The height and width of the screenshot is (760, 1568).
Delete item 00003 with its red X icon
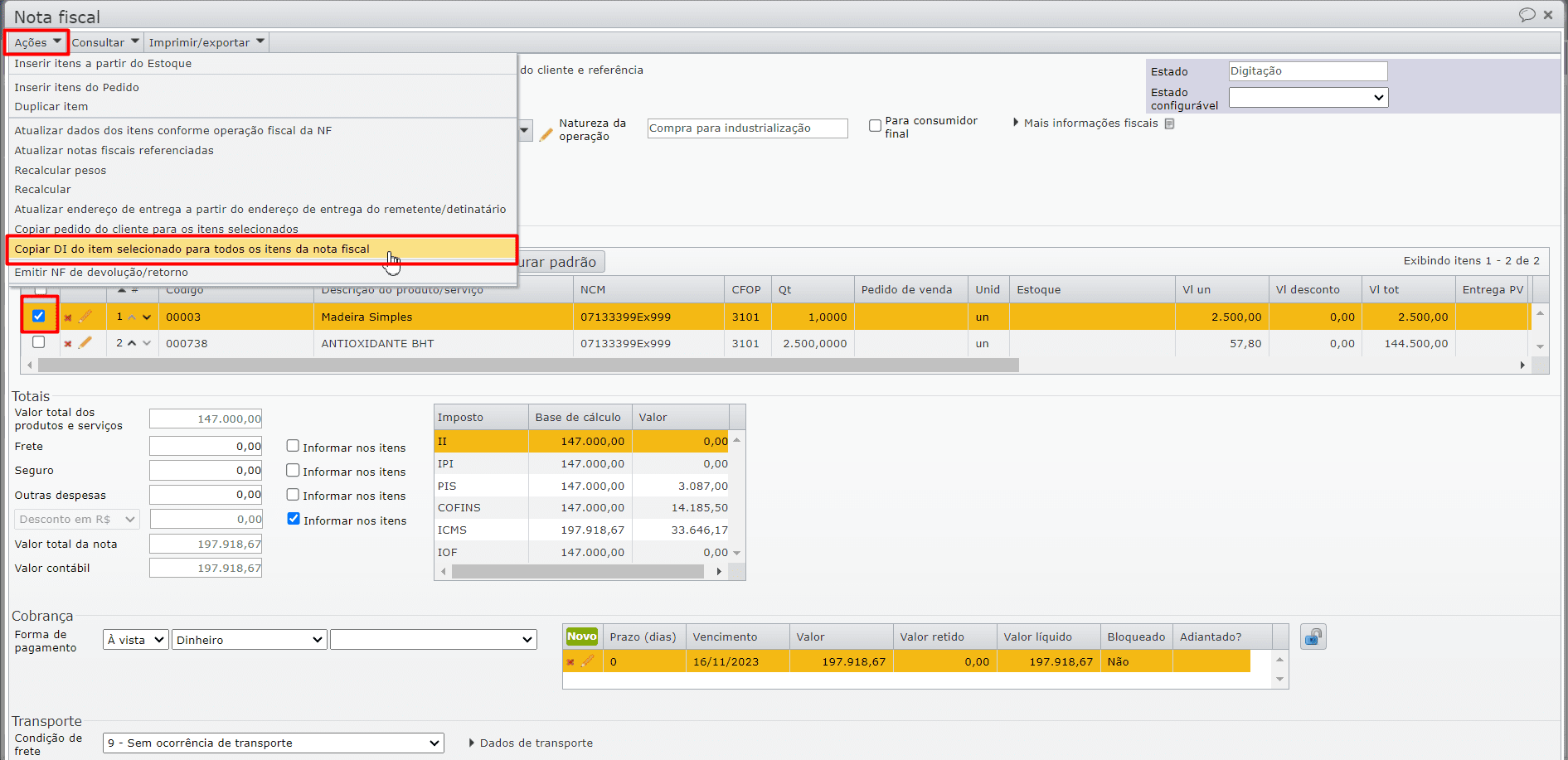point(68,317)
